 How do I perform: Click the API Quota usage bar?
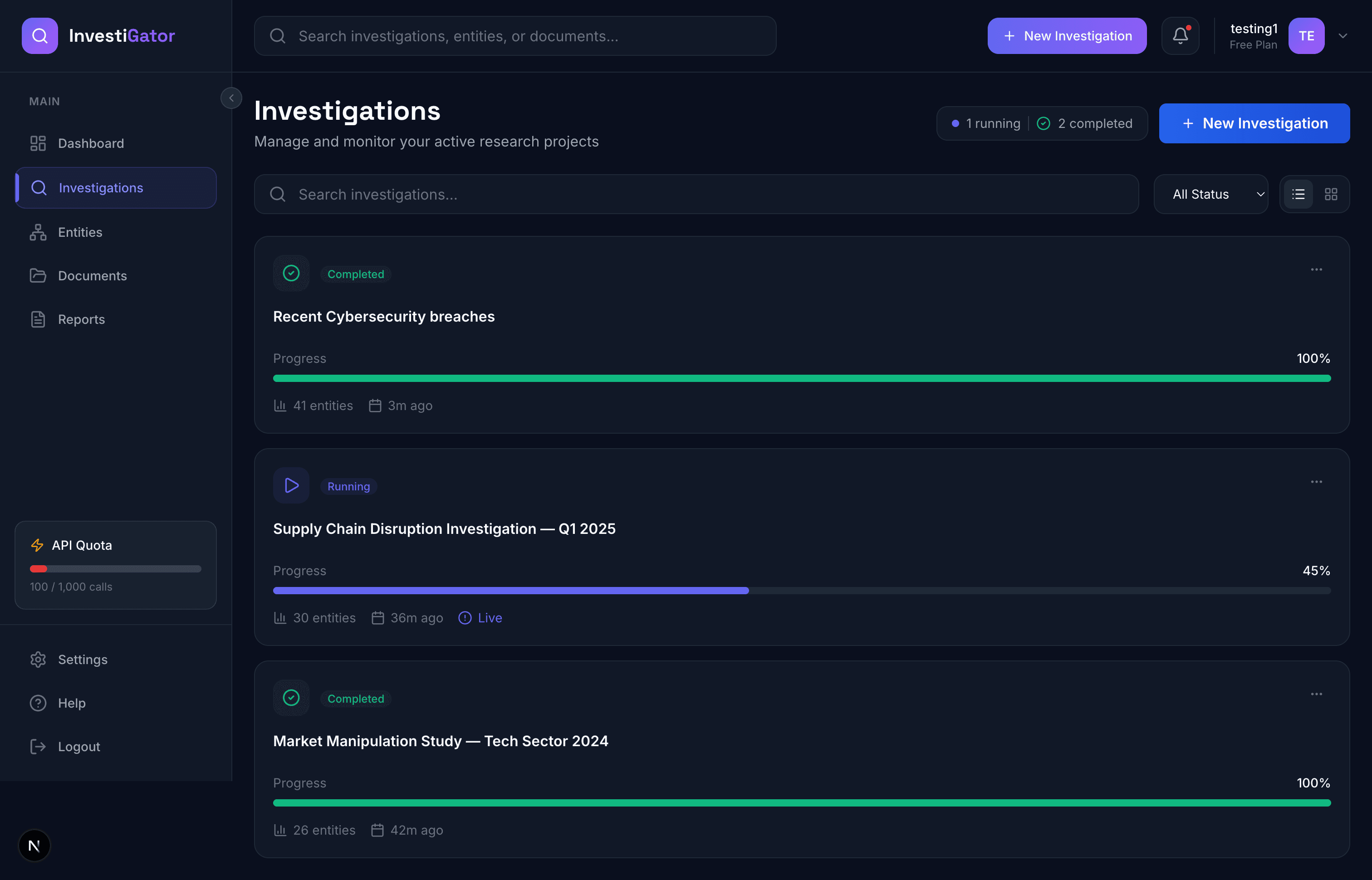(x=115, y=568)
